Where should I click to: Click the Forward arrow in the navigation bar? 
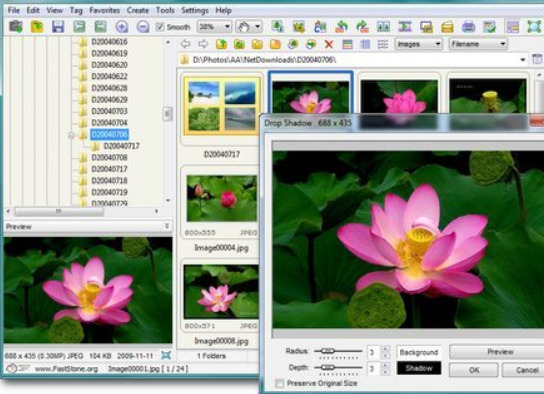click(x=203, y=44)
